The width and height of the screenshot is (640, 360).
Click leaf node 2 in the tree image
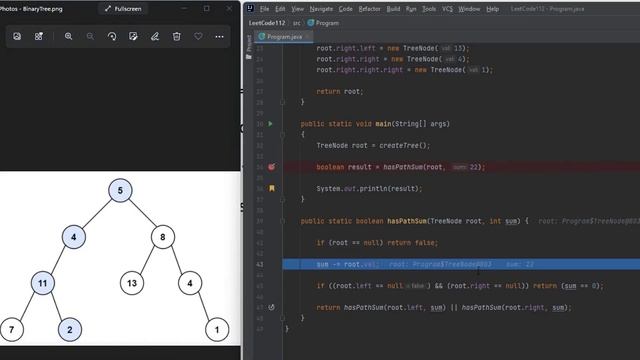[x=70, y=330]
